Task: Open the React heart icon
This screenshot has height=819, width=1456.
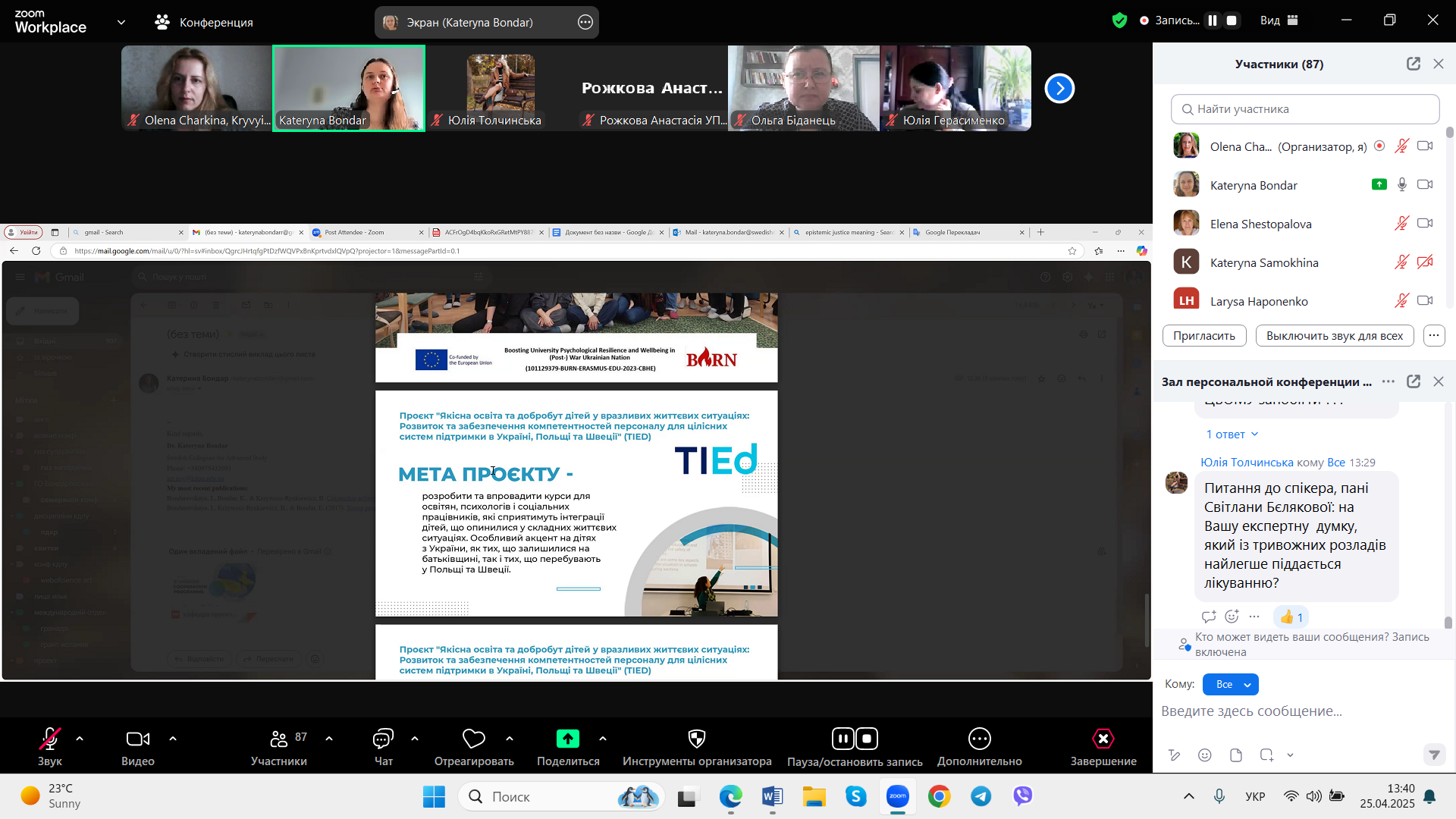Action: [x=474, y=739]
